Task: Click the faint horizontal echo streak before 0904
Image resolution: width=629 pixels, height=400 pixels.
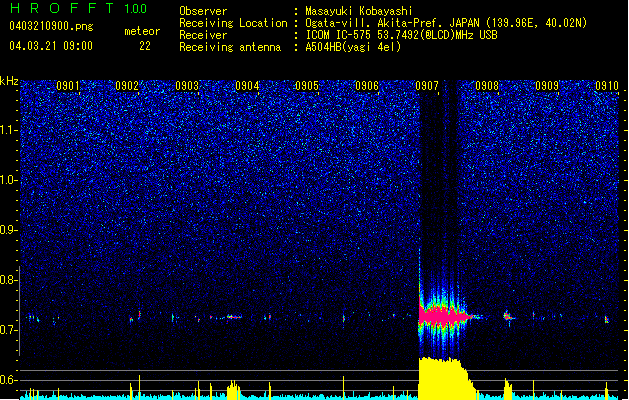Action: pos(233,317)
